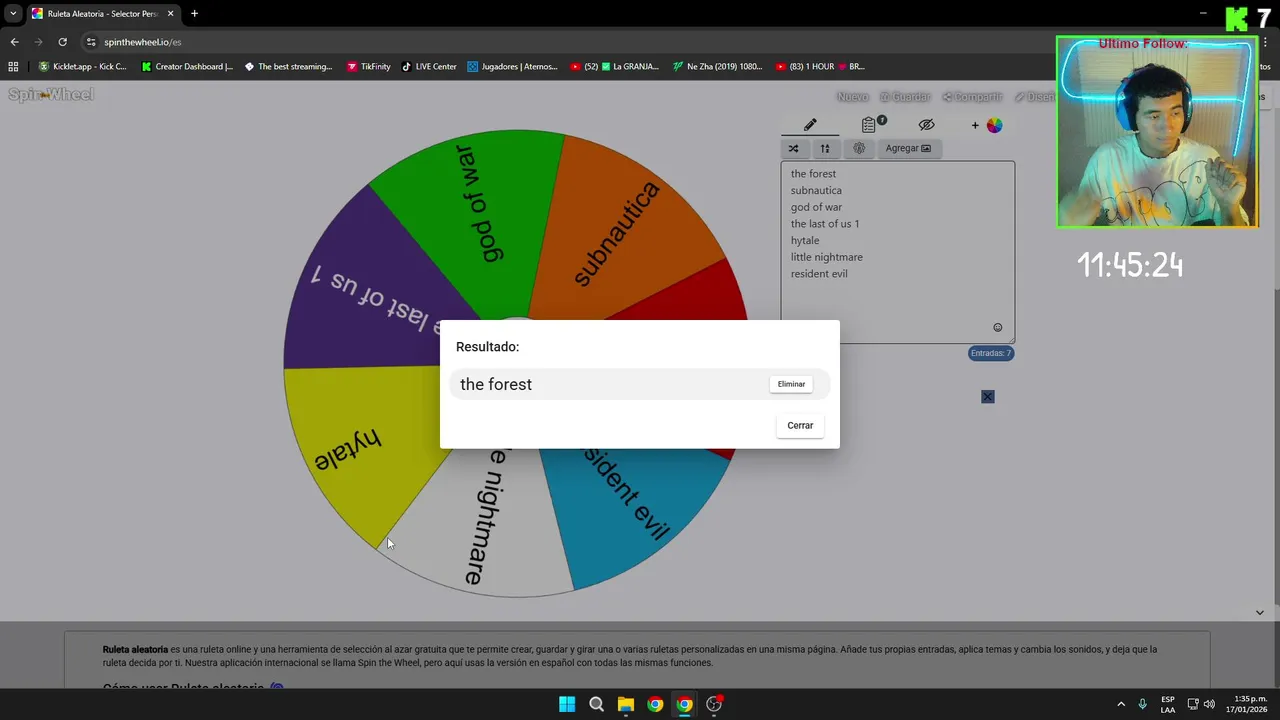This screenshot has height=720, width=1280.
Task: Click the Compartir menu item
Action: [x=972, y=97]
